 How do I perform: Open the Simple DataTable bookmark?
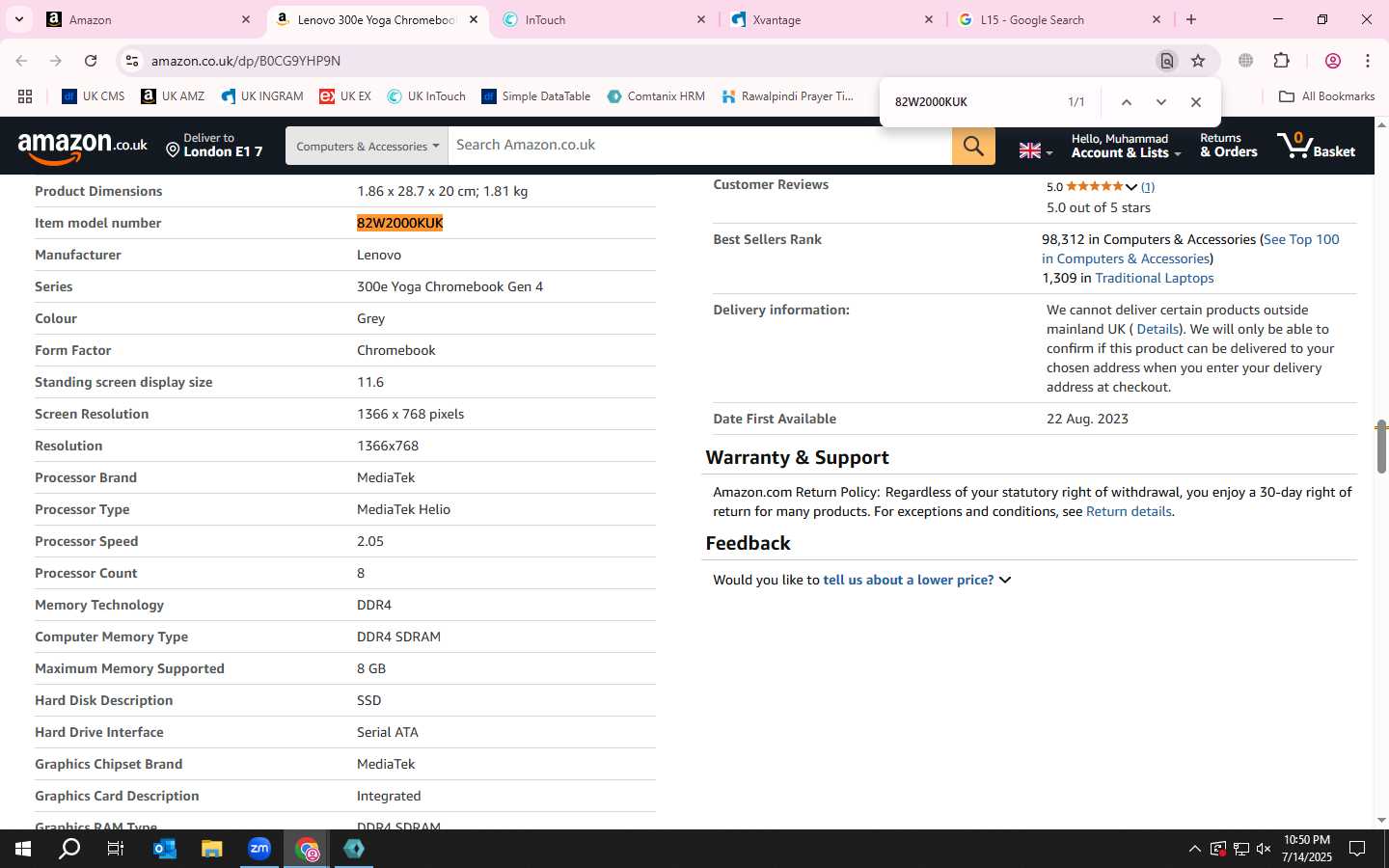pos(536,96)
